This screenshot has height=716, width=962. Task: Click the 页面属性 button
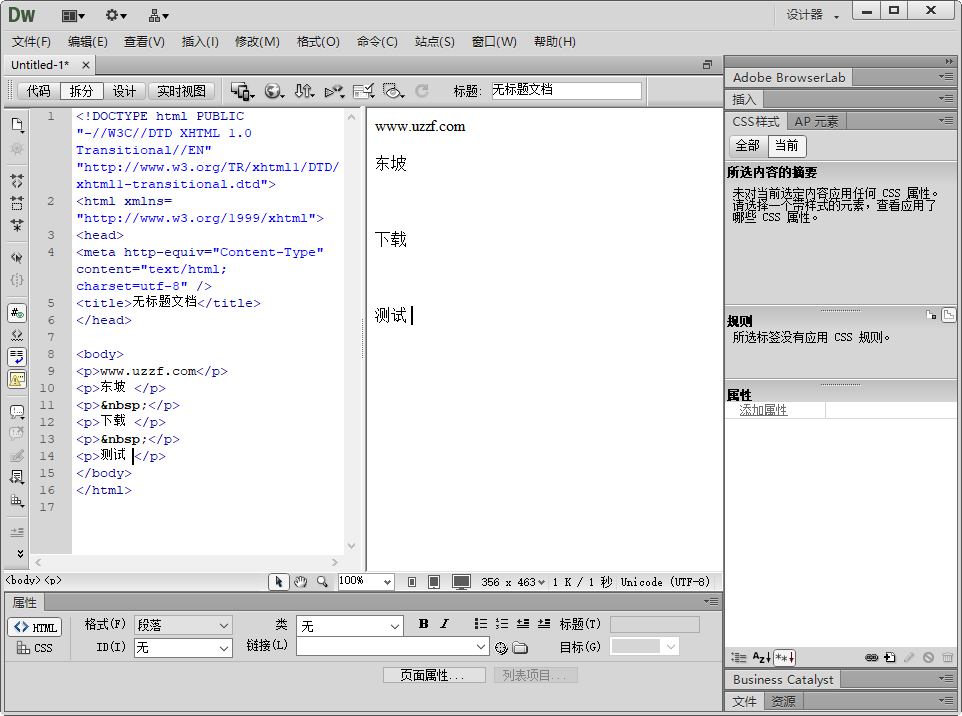pos(434,676)
